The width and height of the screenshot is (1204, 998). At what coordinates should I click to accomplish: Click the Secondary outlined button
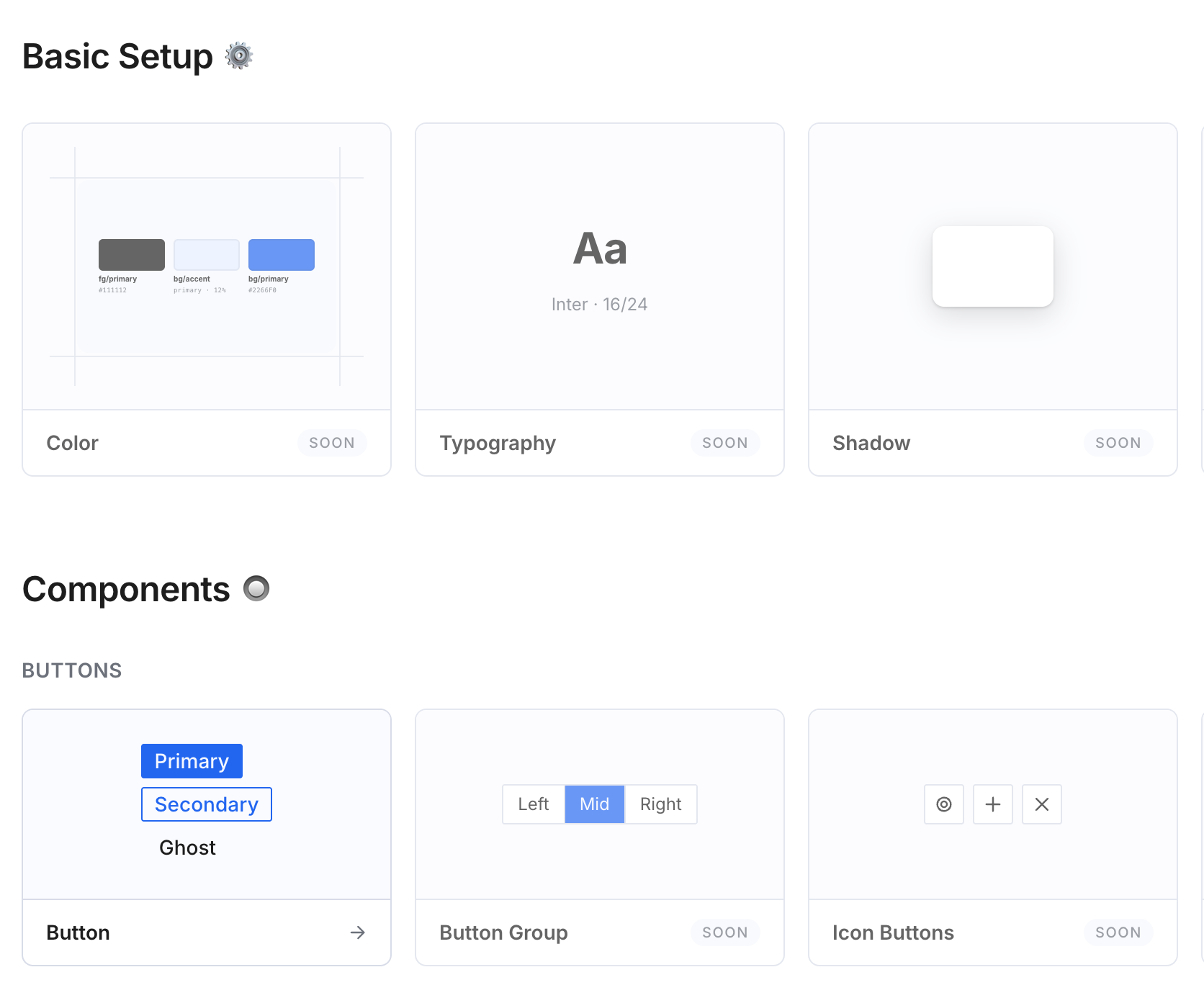pos(207,804)
